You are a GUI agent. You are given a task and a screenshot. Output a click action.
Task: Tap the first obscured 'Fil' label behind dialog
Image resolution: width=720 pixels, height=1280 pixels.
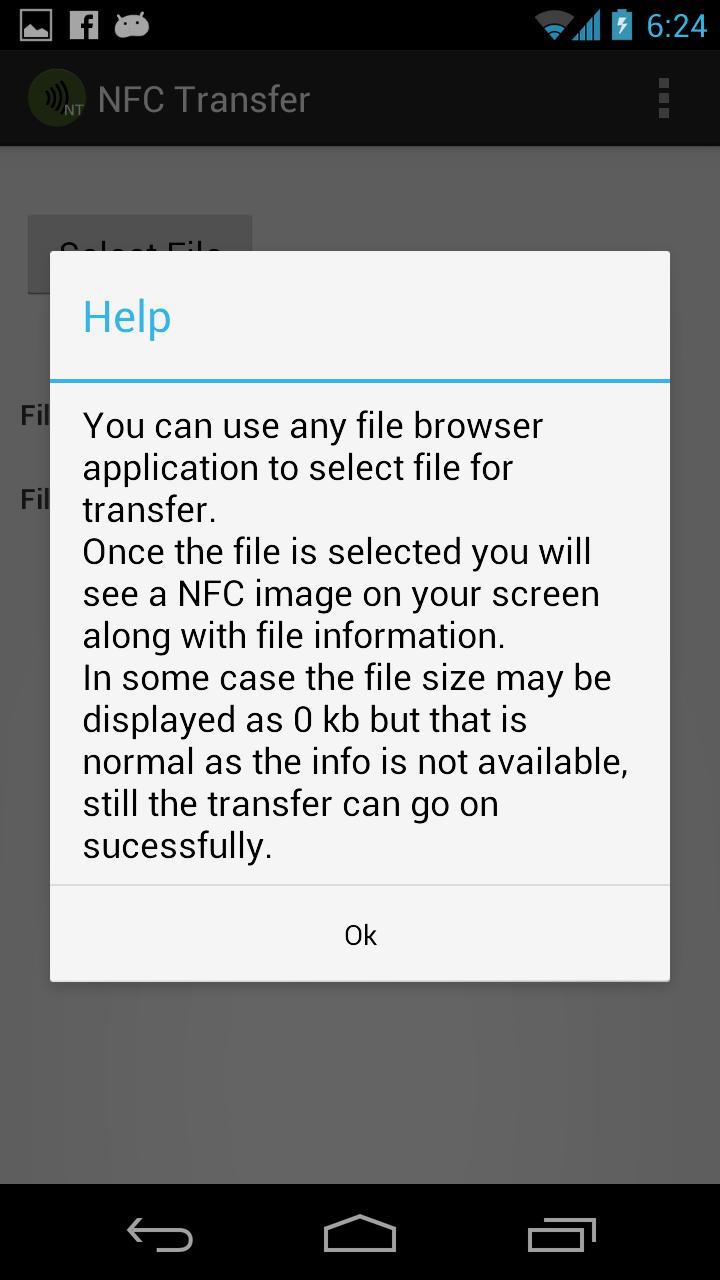click(35, 415)
